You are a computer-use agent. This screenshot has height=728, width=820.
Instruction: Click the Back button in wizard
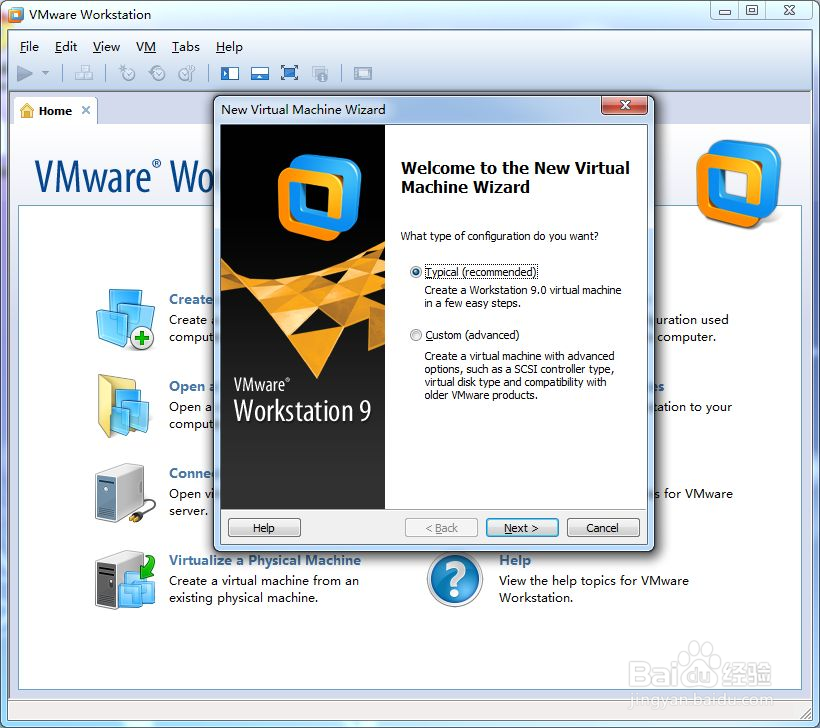click(x=441, y=528)
